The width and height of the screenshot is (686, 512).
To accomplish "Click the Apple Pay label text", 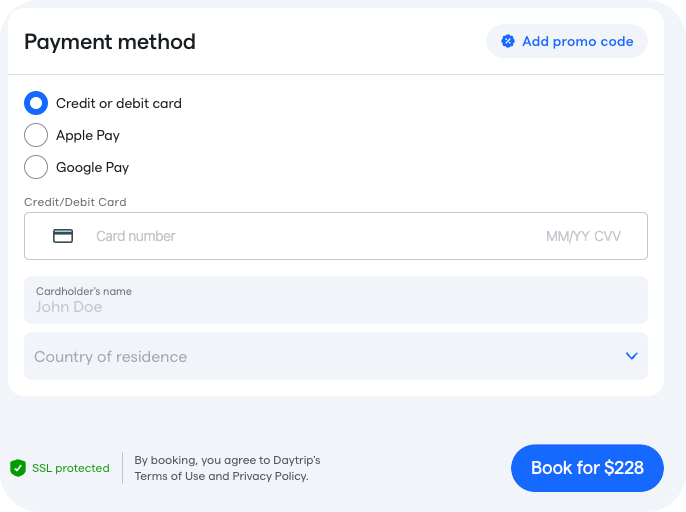I will pos(88,135).
